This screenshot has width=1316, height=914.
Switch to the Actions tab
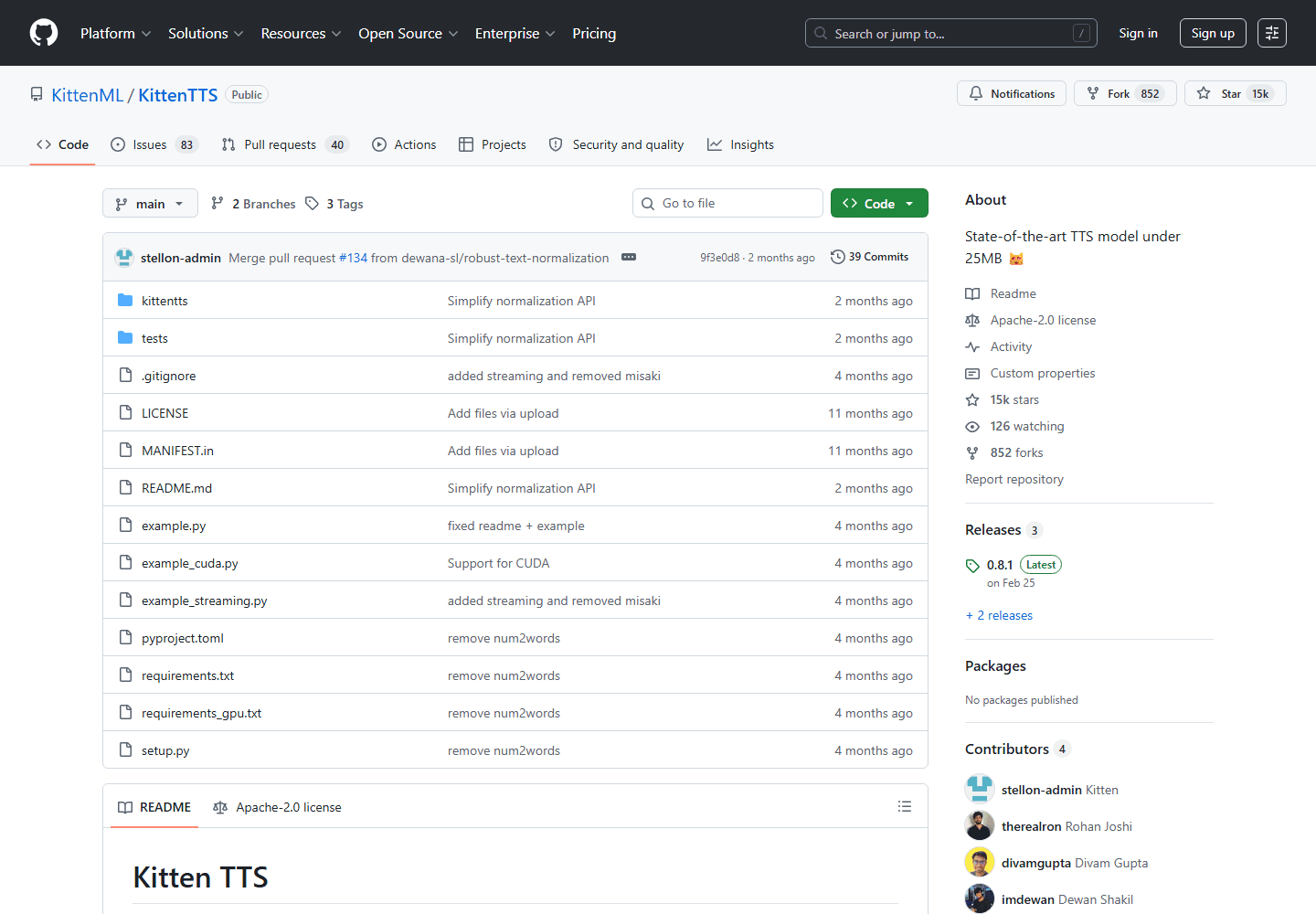point(404,144)
